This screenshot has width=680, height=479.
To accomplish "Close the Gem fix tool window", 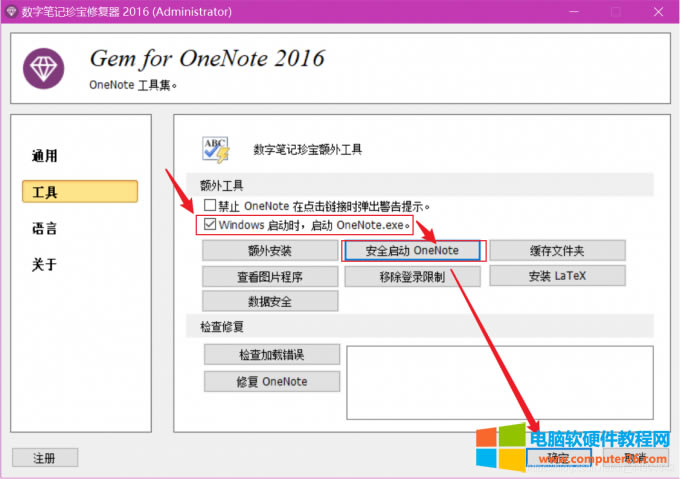I will [x=658, y=12].
